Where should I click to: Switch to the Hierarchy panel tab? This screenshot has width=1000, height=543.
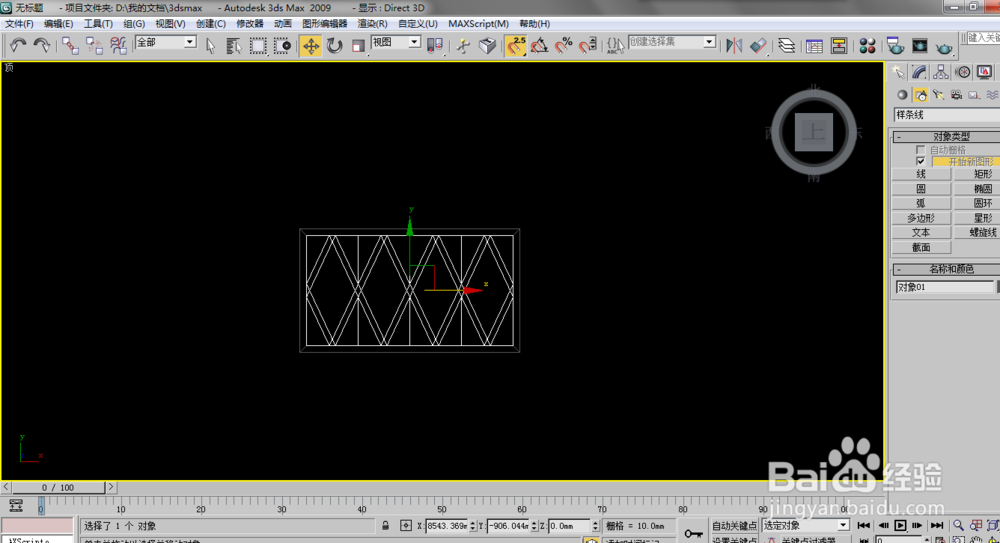tap(941, 72)
